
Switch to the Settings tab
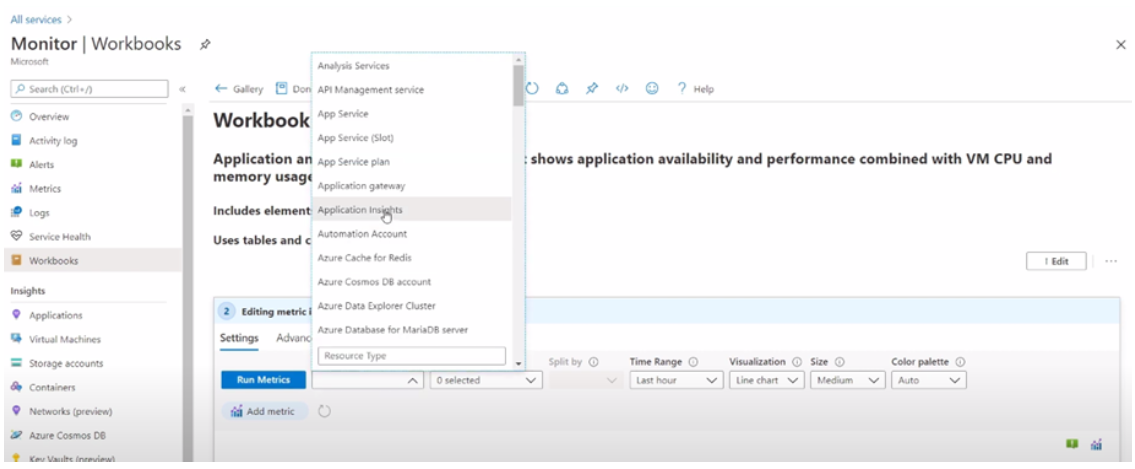click(x=239, y=338)
